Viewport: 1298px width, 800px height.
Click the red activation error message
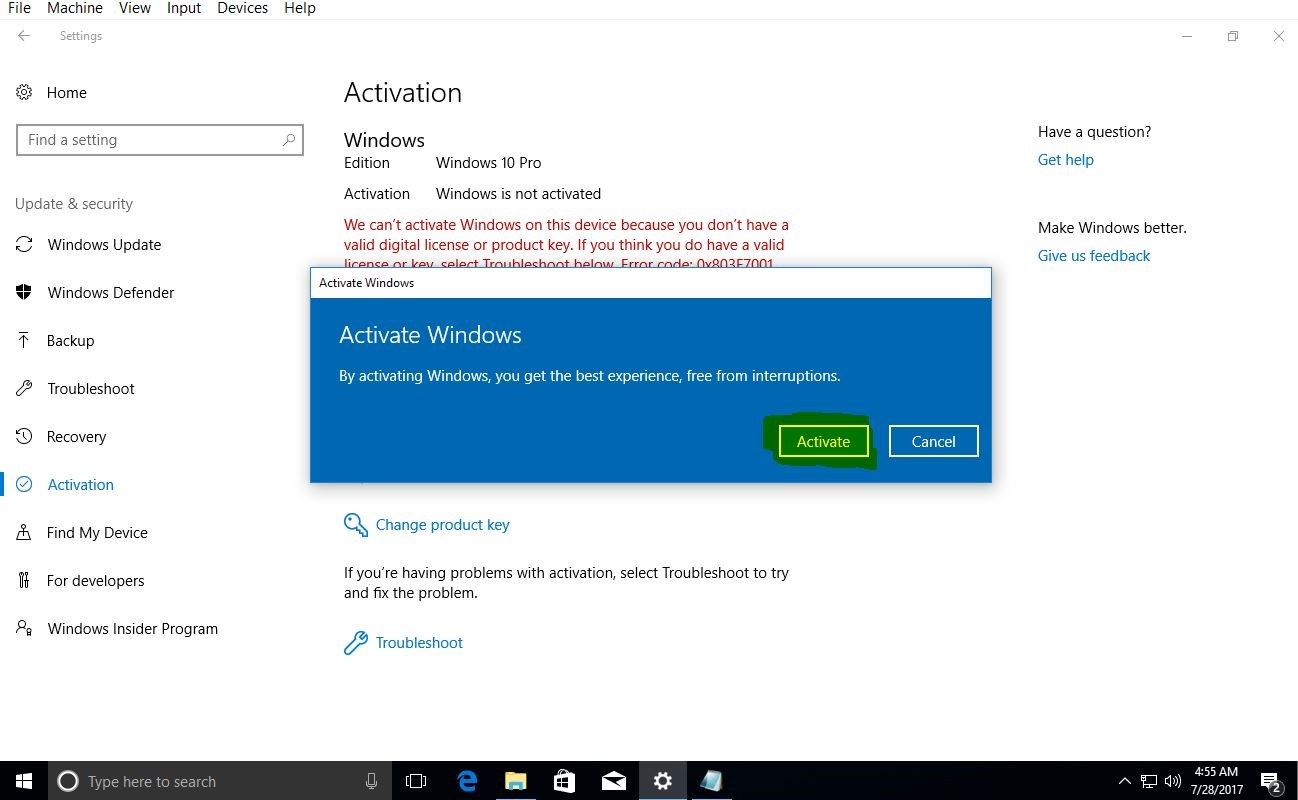point(566,244)
